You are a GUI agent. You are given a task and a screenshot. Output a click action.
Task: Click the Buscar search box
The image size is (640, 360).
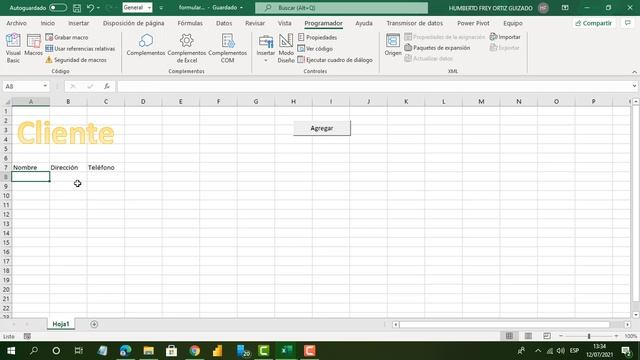(x=342, y=8)
